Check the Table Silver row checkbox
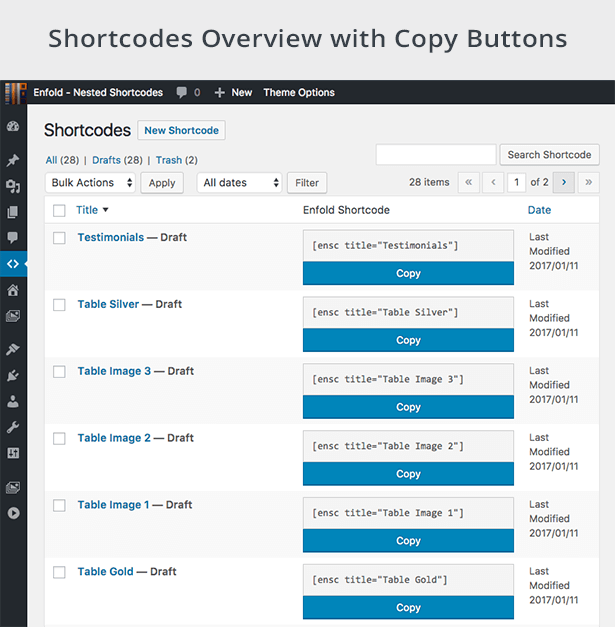Viewport: 615px width, 627px height. click(x=59, y=305)
